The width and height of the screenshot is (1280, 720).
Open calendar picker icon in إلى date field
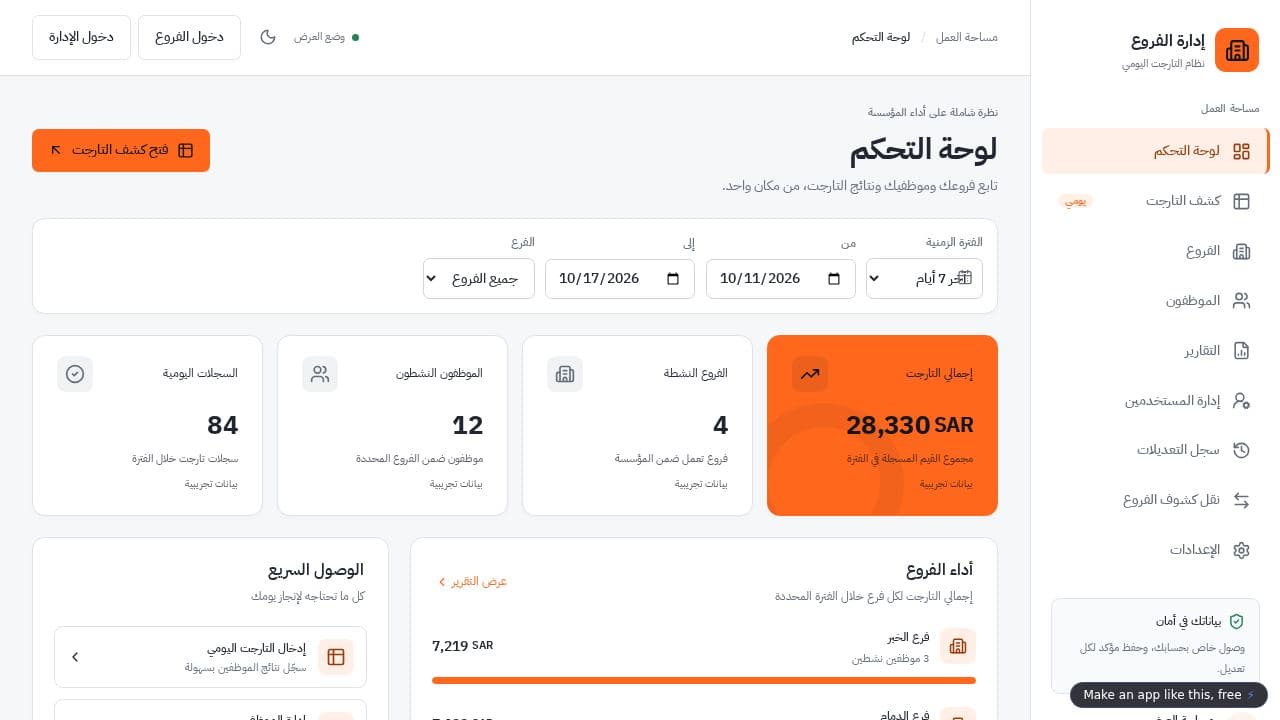[x=673, y=278]
